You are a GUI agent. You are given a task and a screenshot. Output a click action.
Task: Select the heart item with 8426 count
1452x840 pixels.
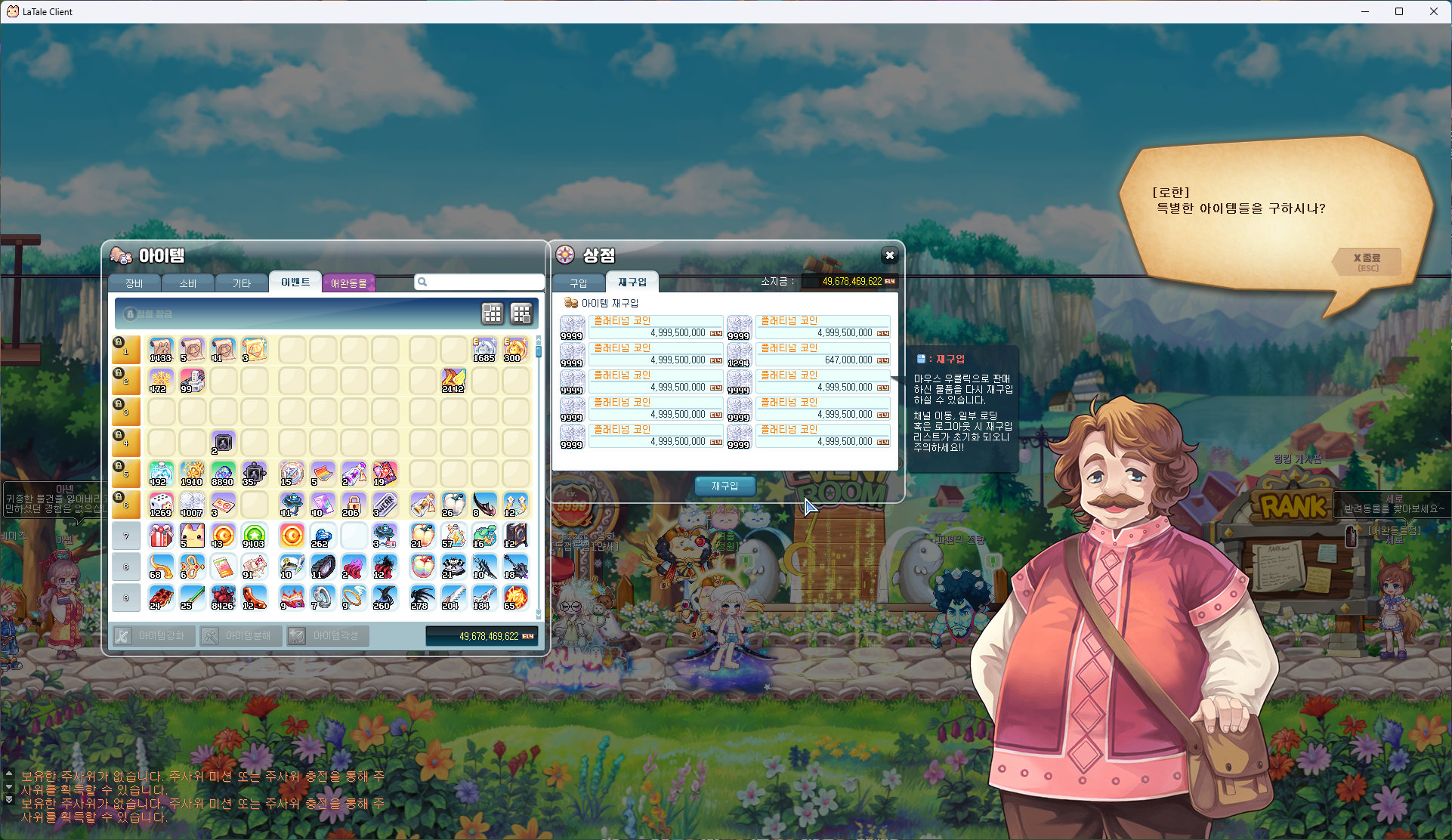(223, 598)
